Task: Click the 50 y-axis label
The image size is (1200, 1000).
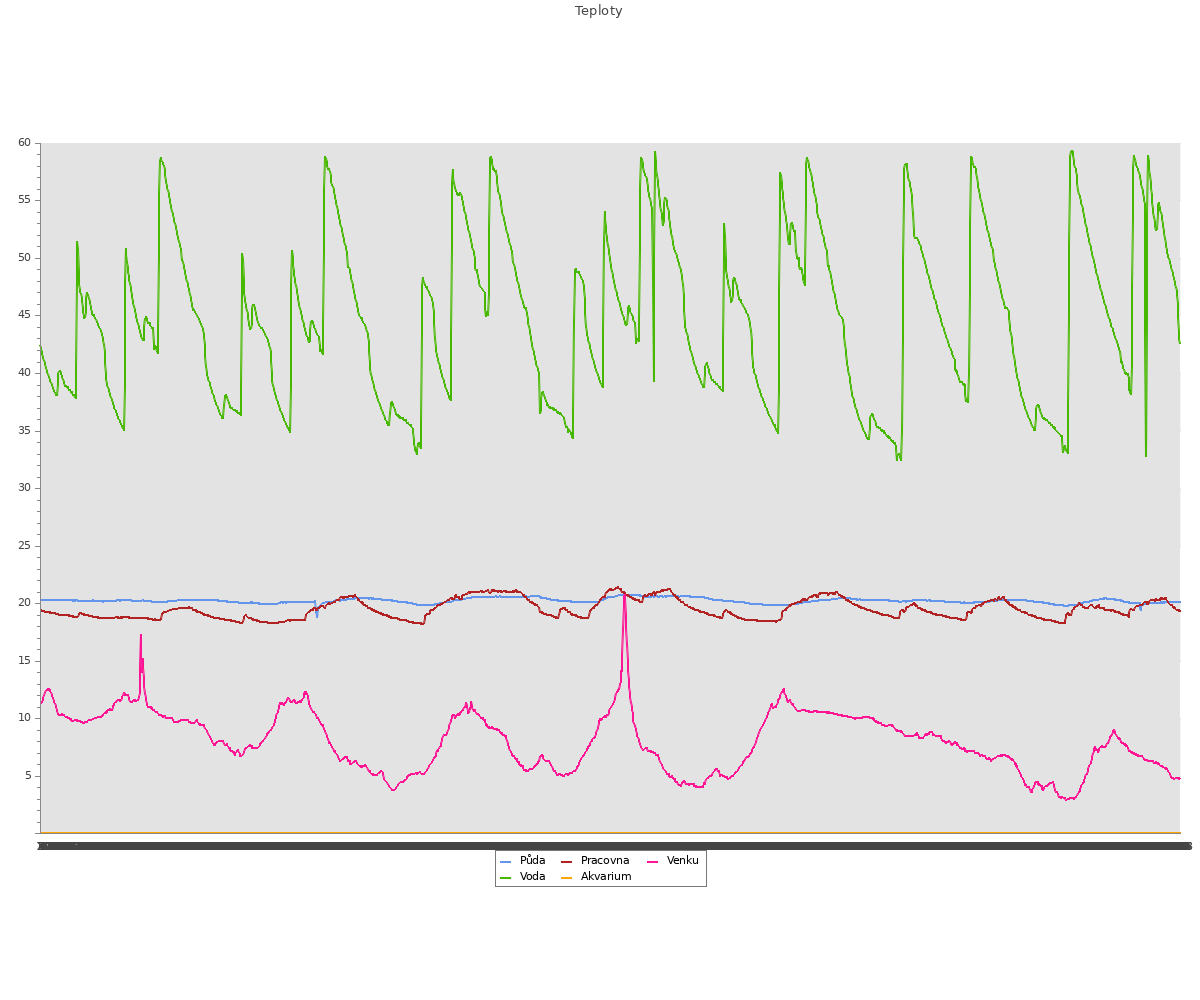Action: [24, 258]
